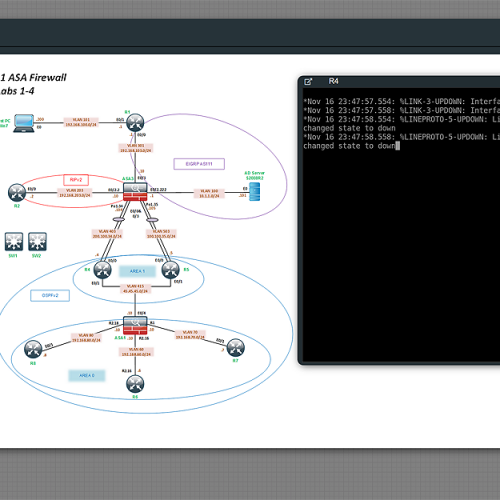This screenshot has width=500, height=500.
Task: Click the AD Server icon
Action: pos(255,191)
